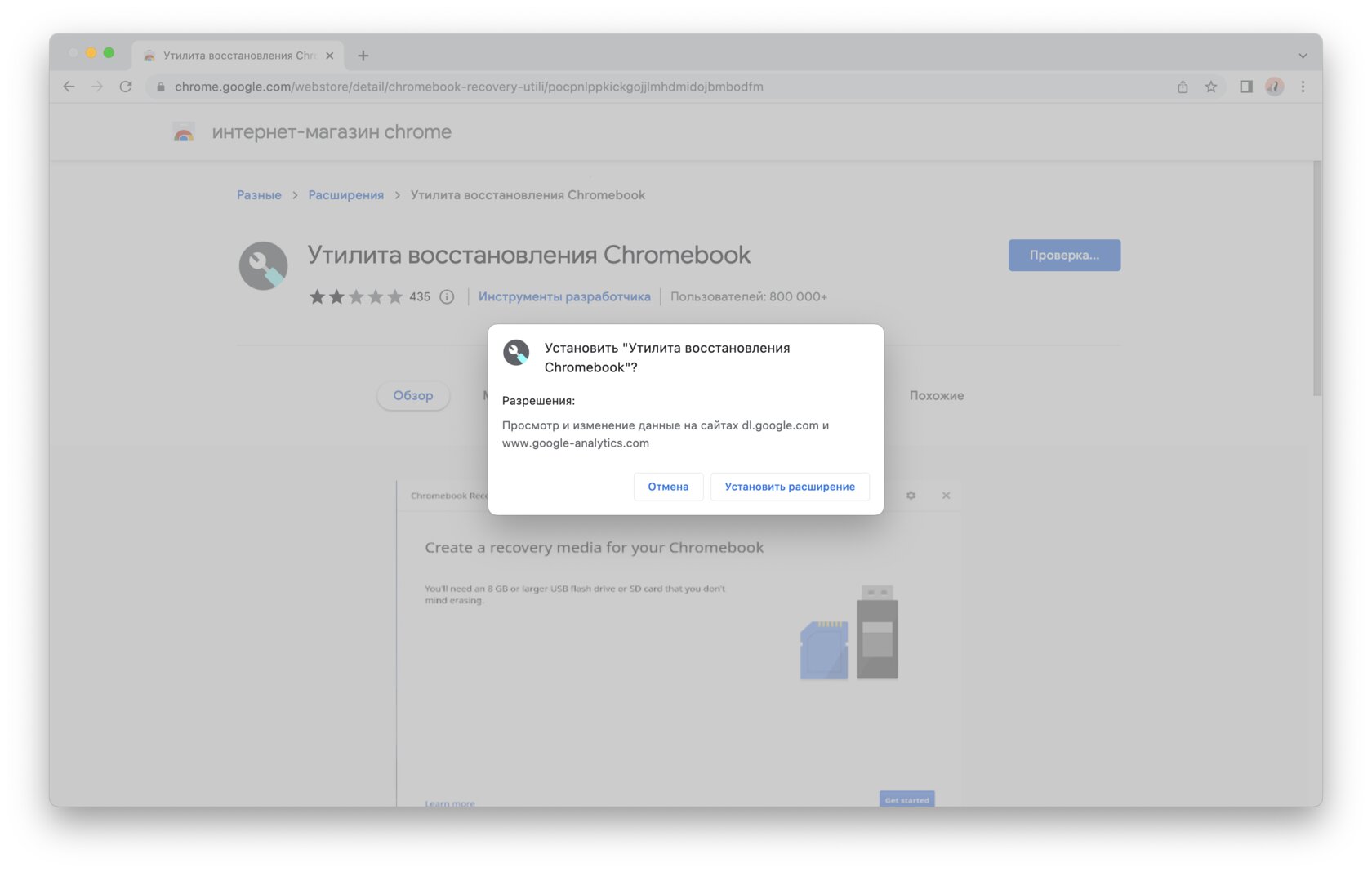The width and height of the screenshot is (1372, 872).
Task: Cancel installation via "Отмена"
Action: pyautogui.click(x=668, y=487)
